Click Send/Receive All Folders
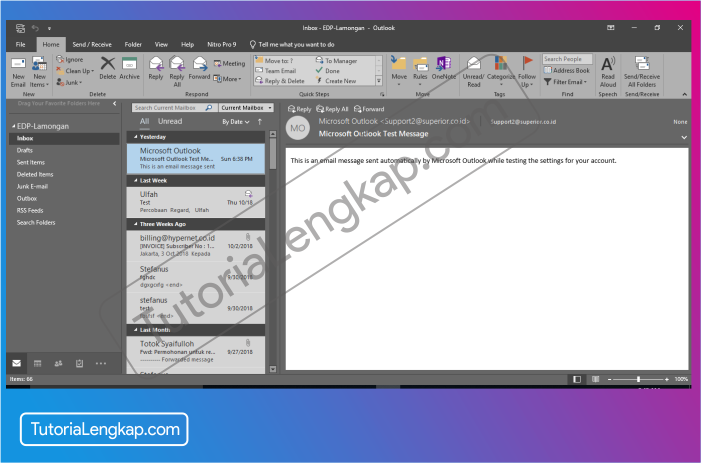 click(x=642, y=72)
